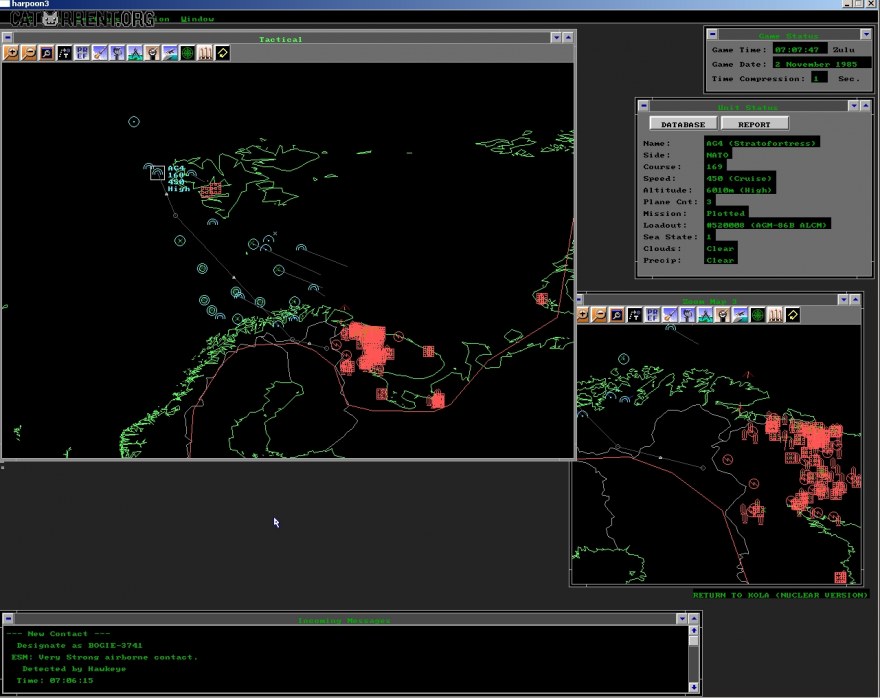Click the aircraft launch icon in Zoom Map 3
Viewport: 880px width, 698px height.
click(740, 315)
